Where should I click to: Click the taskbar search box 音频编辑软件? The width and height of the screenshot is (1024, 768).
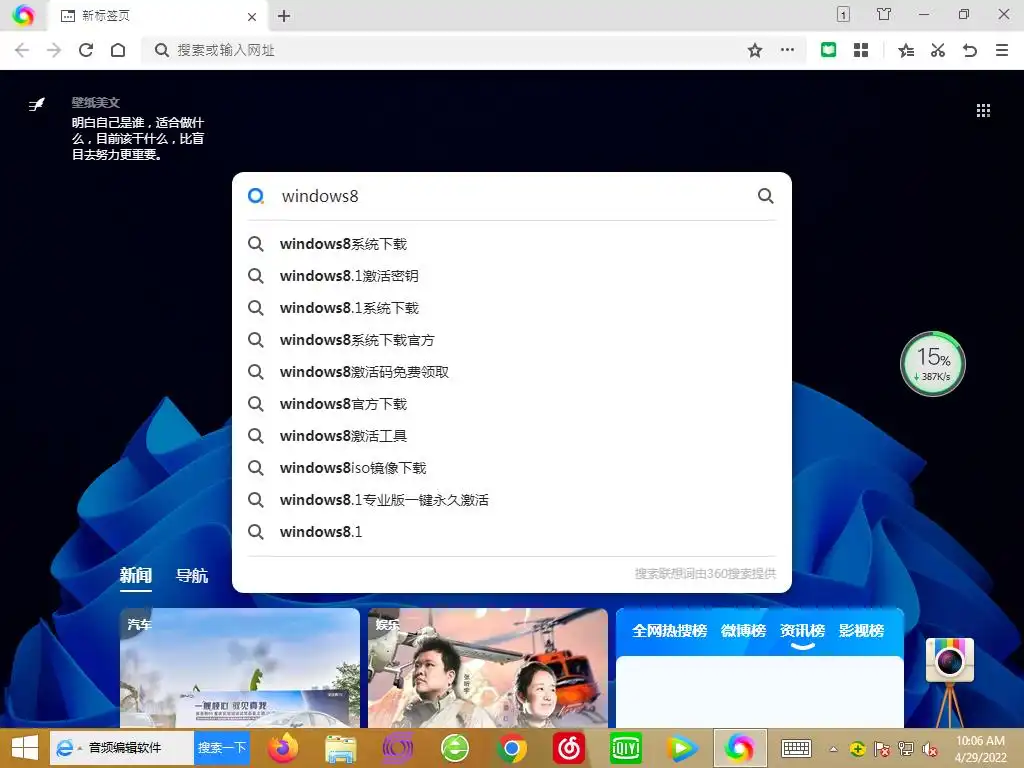pos(123,748)
